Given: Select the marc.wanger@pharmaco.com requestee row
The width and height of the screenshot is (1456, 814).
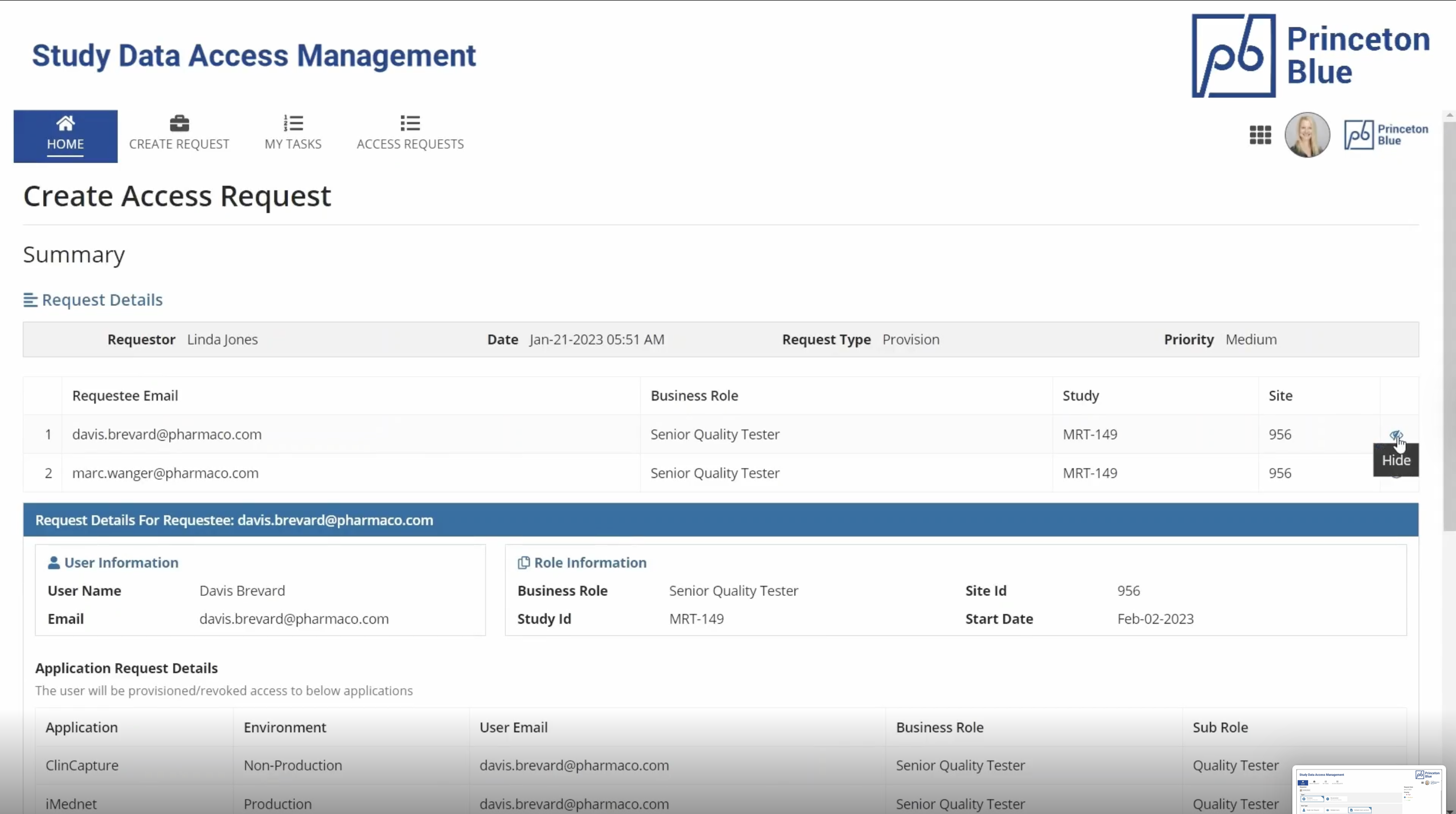Looking at the screenshot, I should coord(165,473).
